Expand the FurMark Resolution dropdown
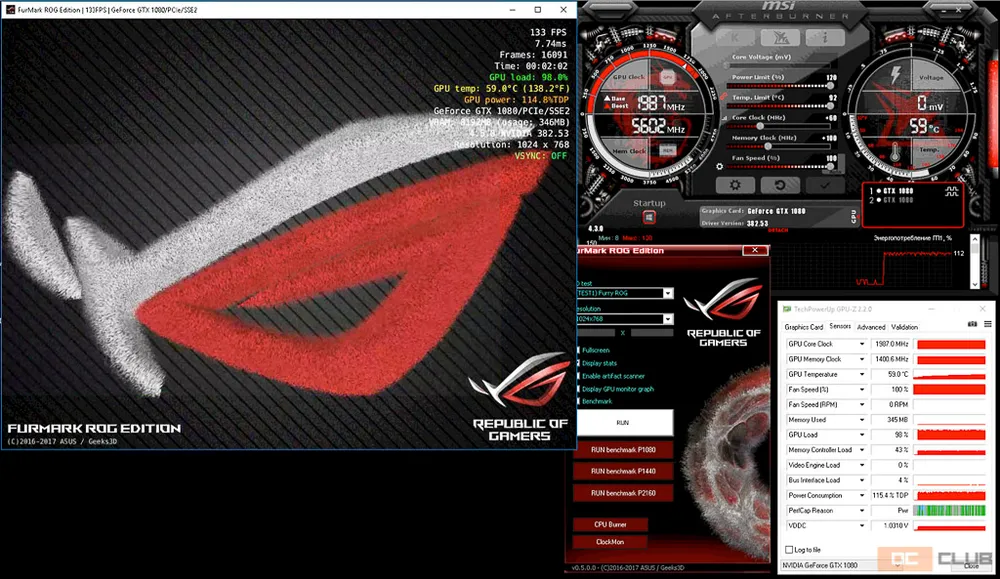 [668, 319]
